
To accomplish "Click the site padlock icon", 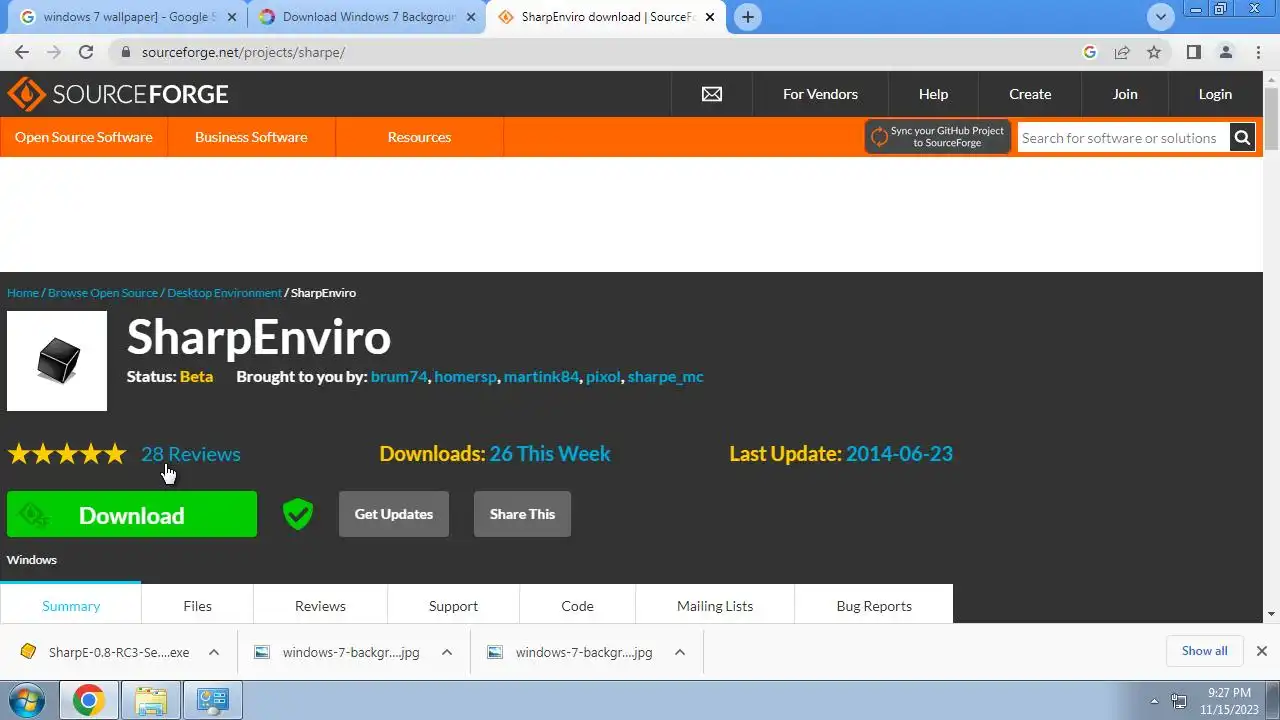I will click(125, 52).
